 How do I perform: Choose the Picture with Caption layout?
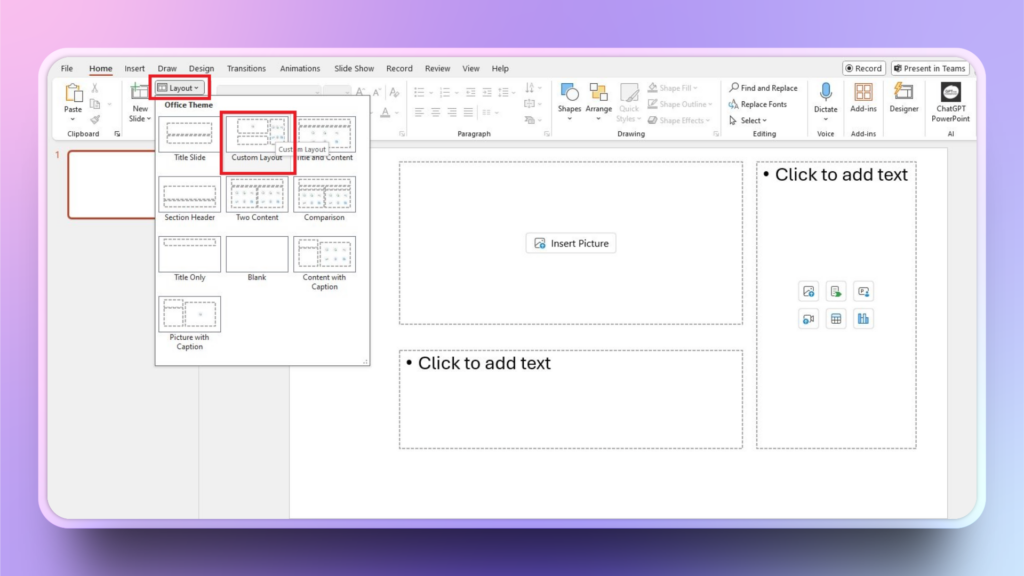click(x=189, y=324)
